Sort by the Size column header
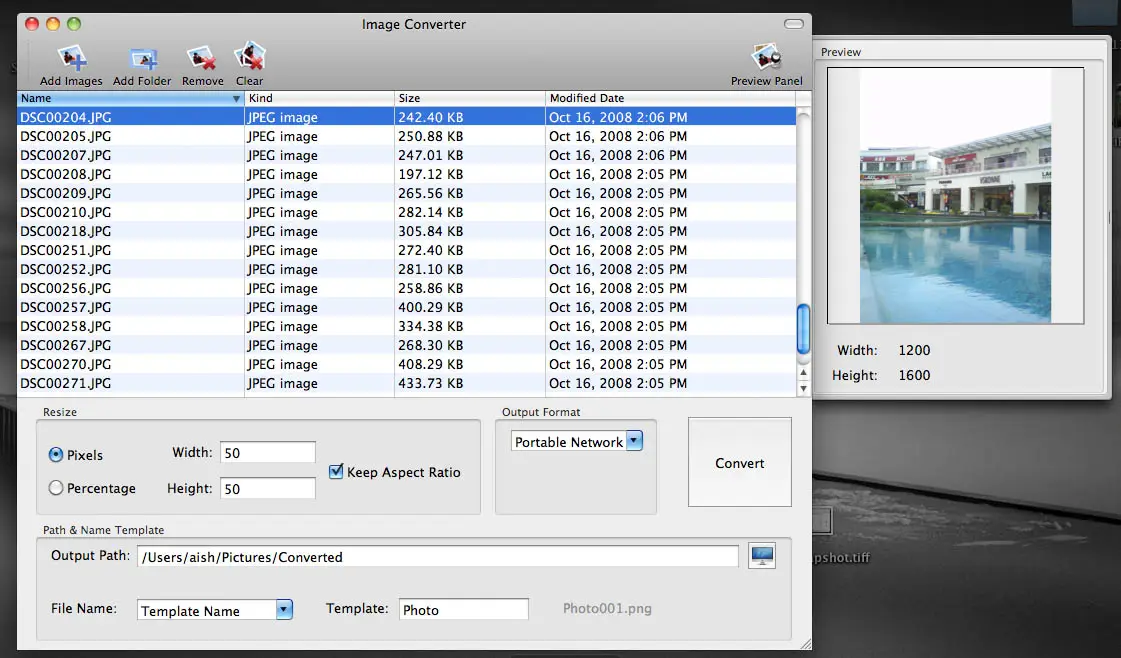This screenshot has width=1121, height=658. pyautogui.click(x=470, y=98)
